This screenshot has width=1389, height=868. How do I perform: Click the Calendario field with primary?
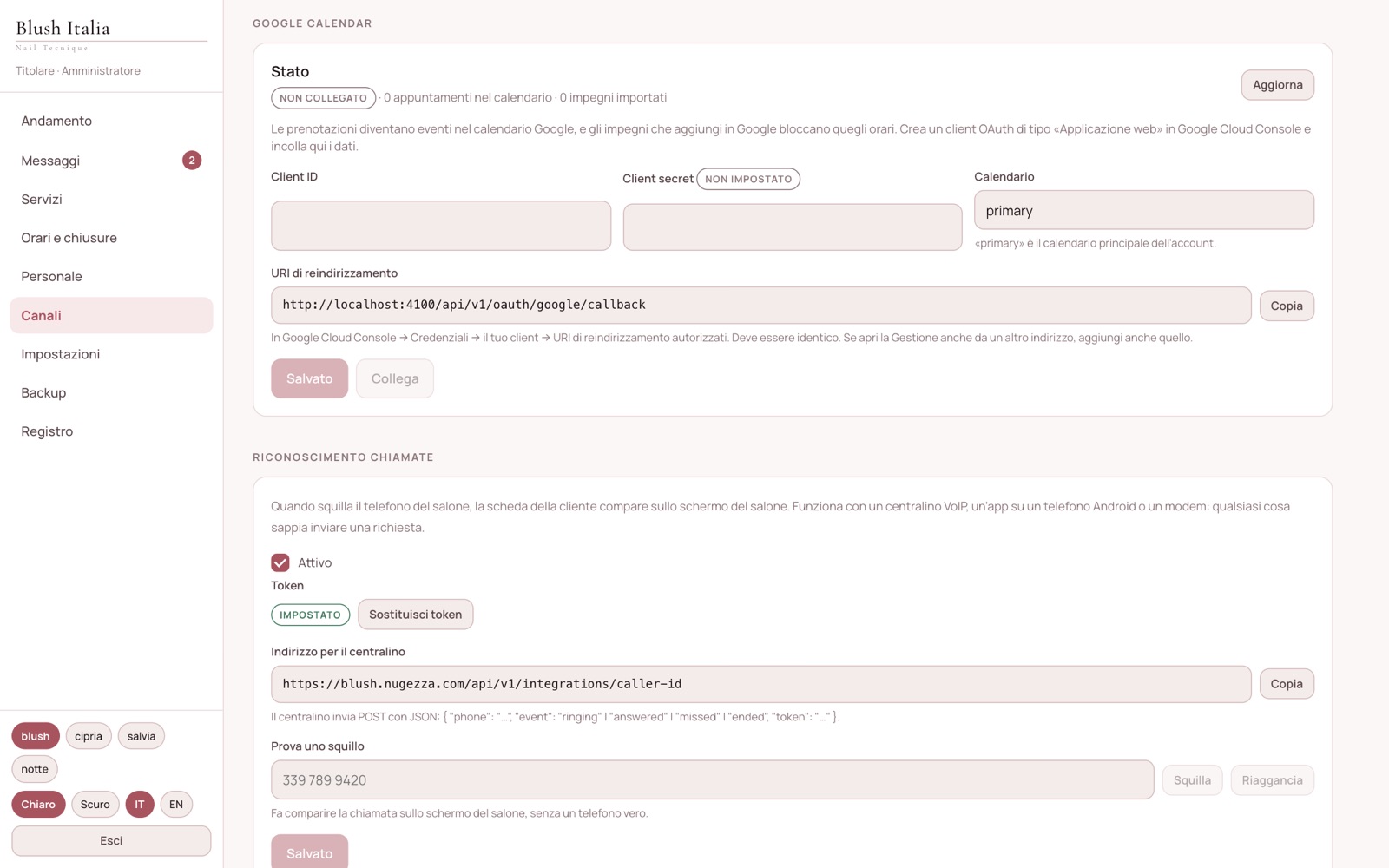[x=1144, y=210]
